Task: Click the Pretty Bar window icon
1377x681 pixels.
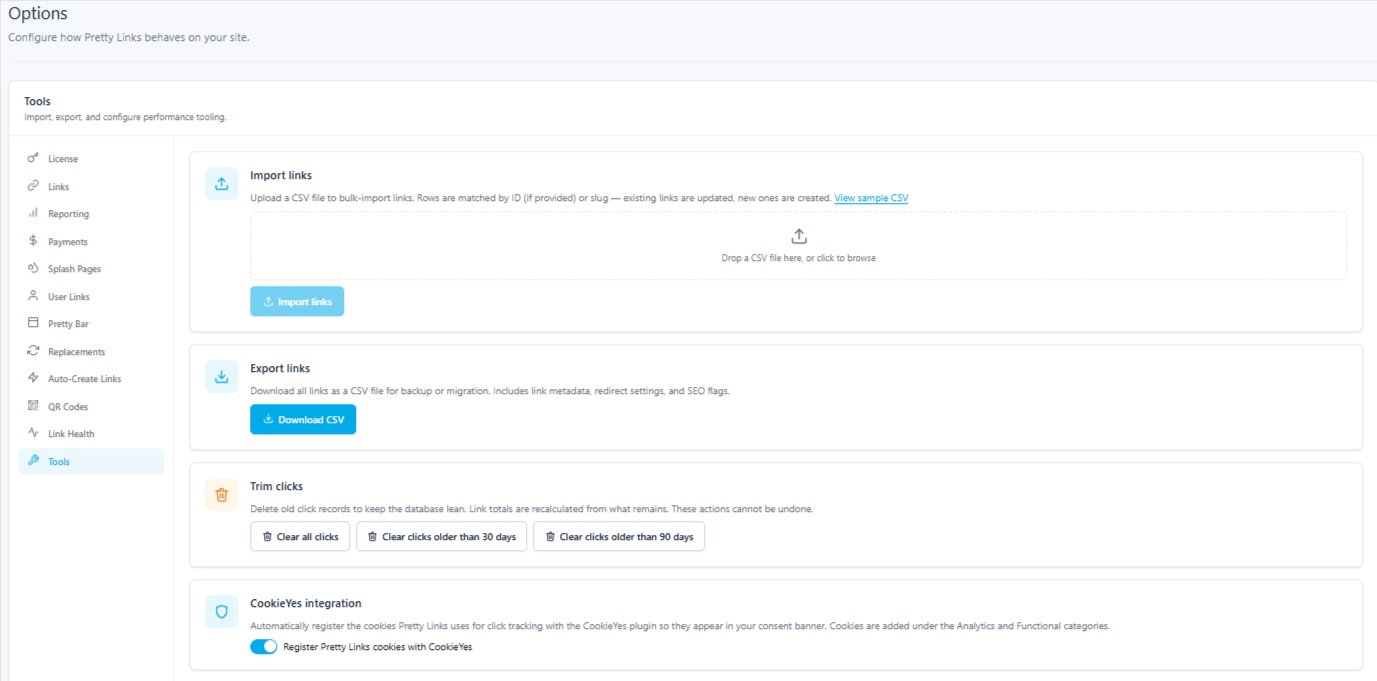Action: click(33, 323)
